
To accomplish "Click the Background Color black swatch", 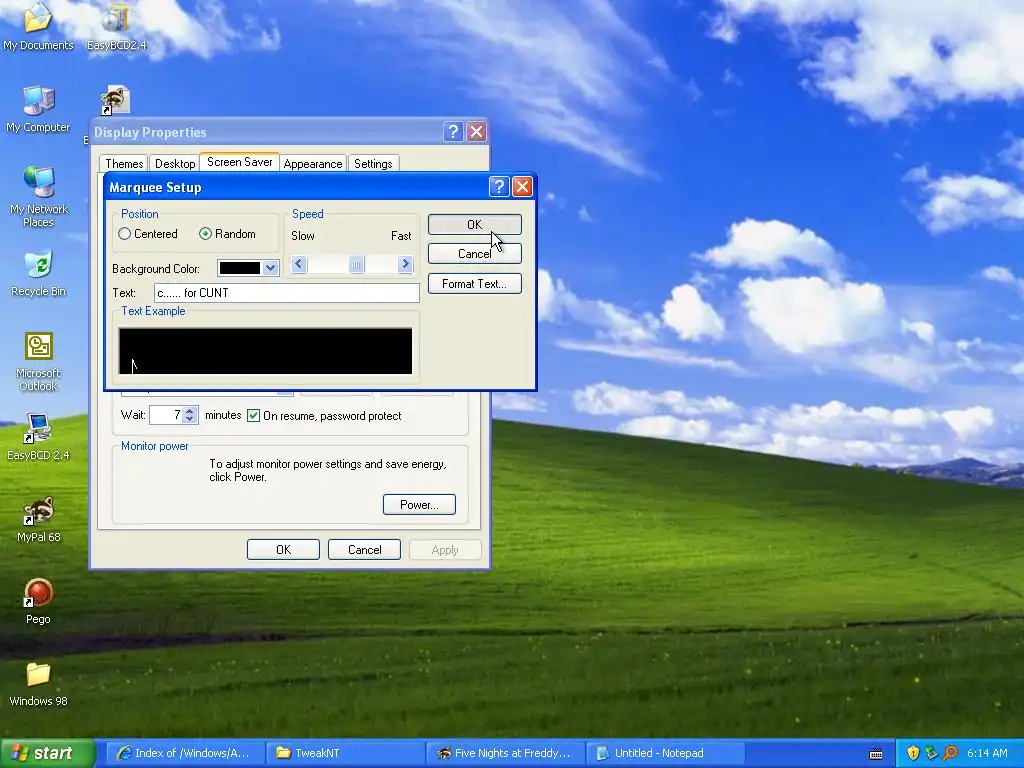I will point(240,268).
